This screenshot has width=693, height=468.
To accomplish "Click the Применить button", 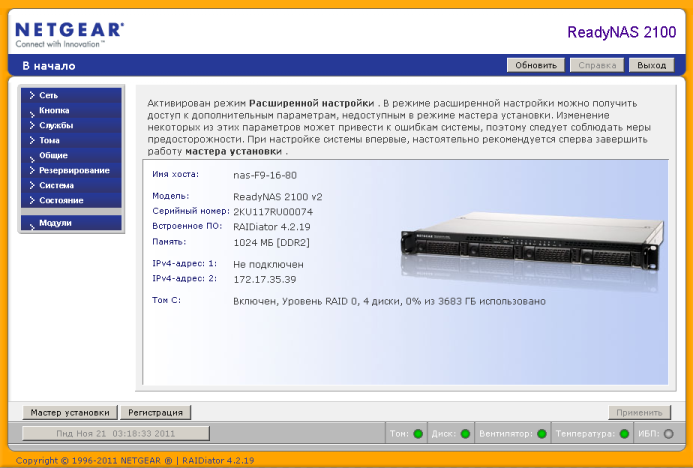I will point(640,412).
